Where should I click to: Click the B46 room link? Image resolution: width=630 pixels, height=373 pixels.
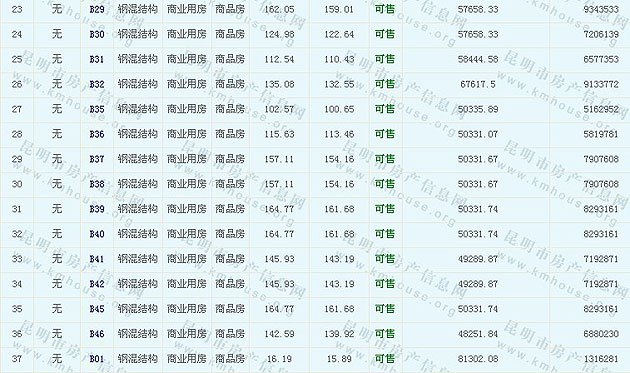tap(97, 334)
